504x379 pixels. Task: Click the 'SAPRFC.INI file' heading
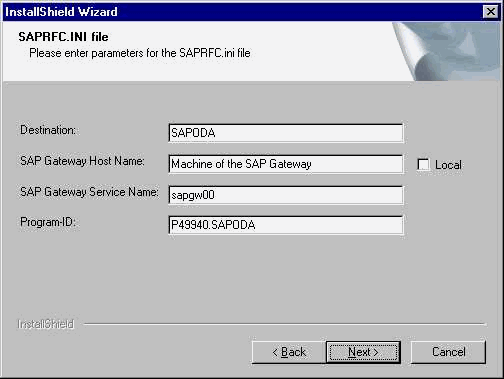click(63, 37)
